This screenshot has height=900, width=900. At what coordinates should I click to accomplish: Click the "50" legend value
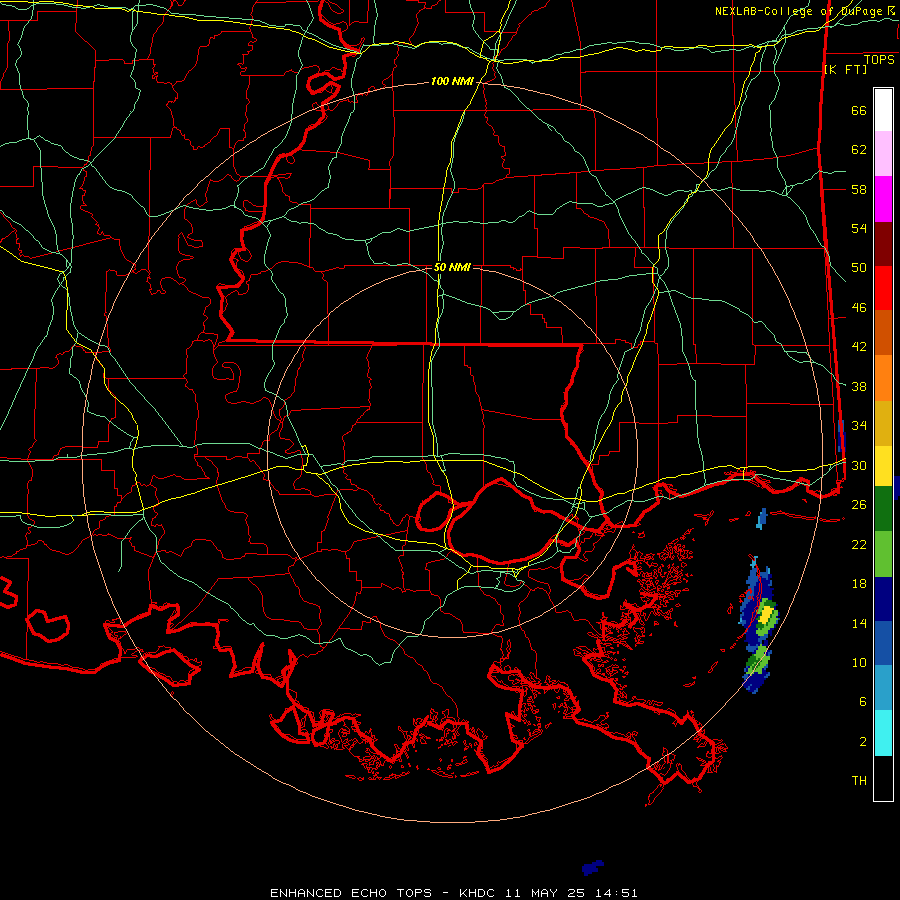coord(859,267)
